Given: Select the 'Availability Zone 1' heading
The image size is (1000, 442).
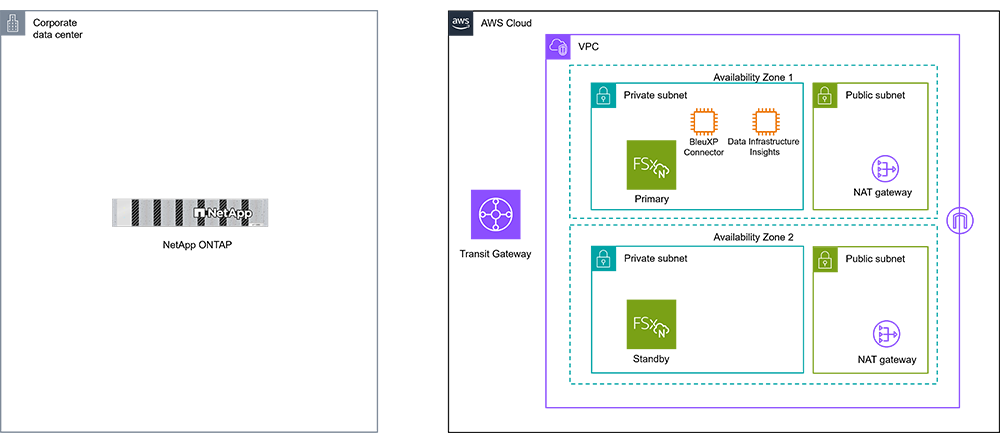Looking at the screenshot, I should (753, 77).
